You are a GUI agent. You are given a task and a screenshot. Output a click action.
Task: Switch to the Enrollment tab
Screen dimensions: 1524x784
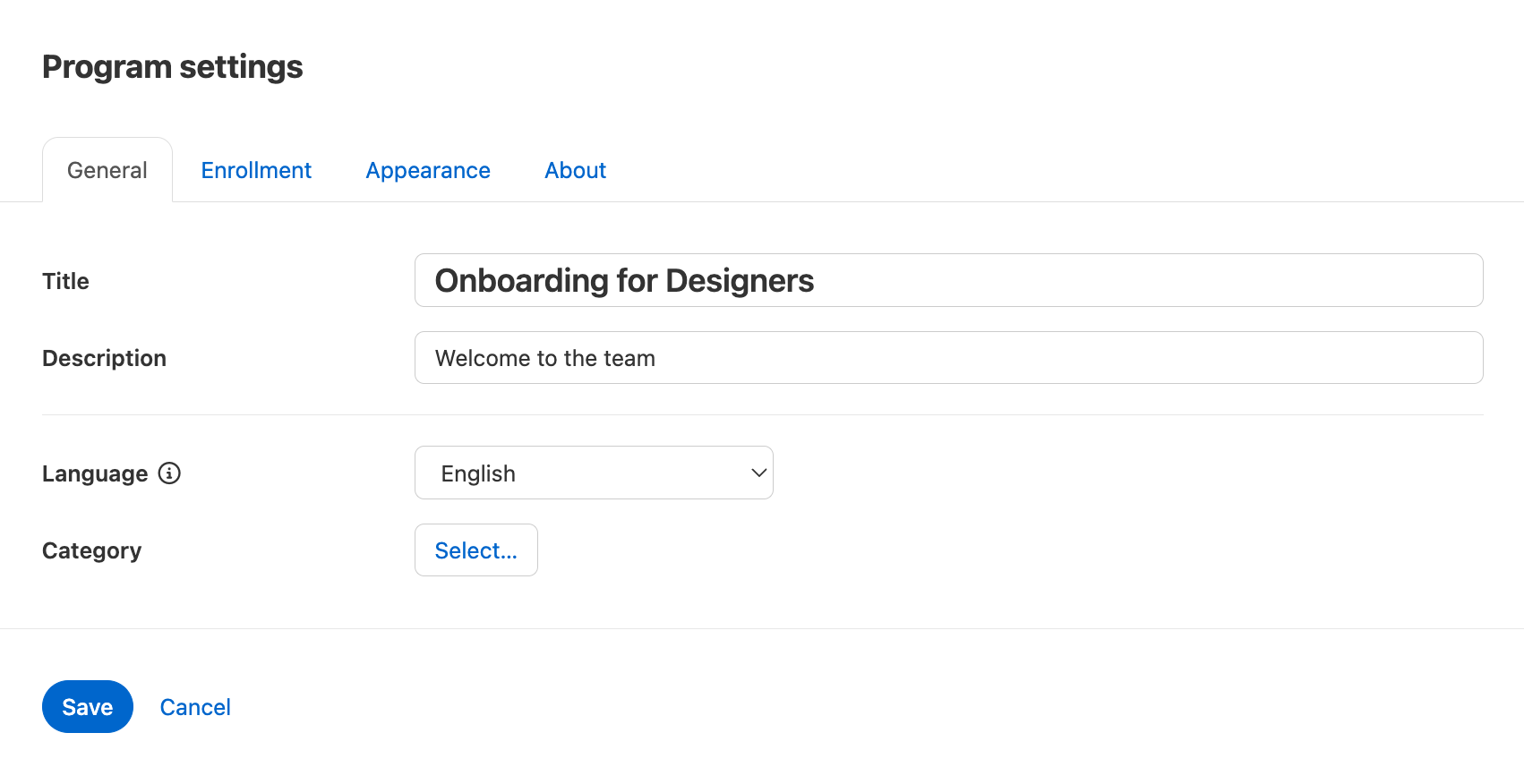[x=256, y=170]
